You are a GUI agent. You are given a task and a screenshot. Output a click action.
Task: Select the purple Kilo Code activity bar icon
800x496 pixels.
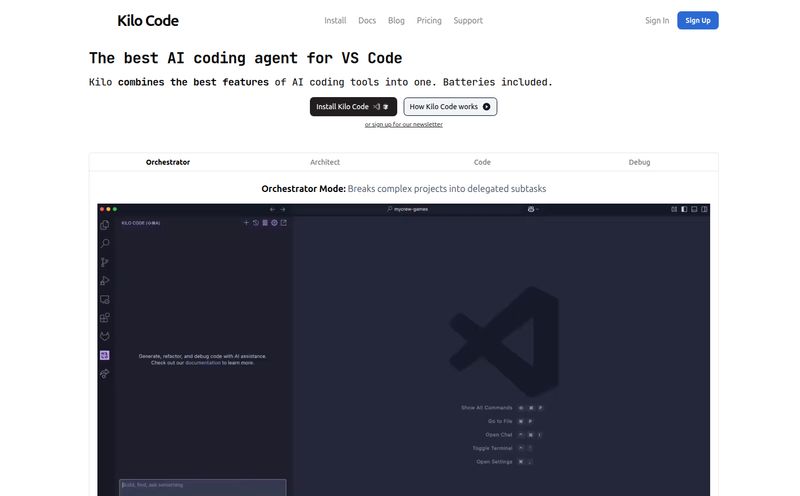[x=105, y=355]
